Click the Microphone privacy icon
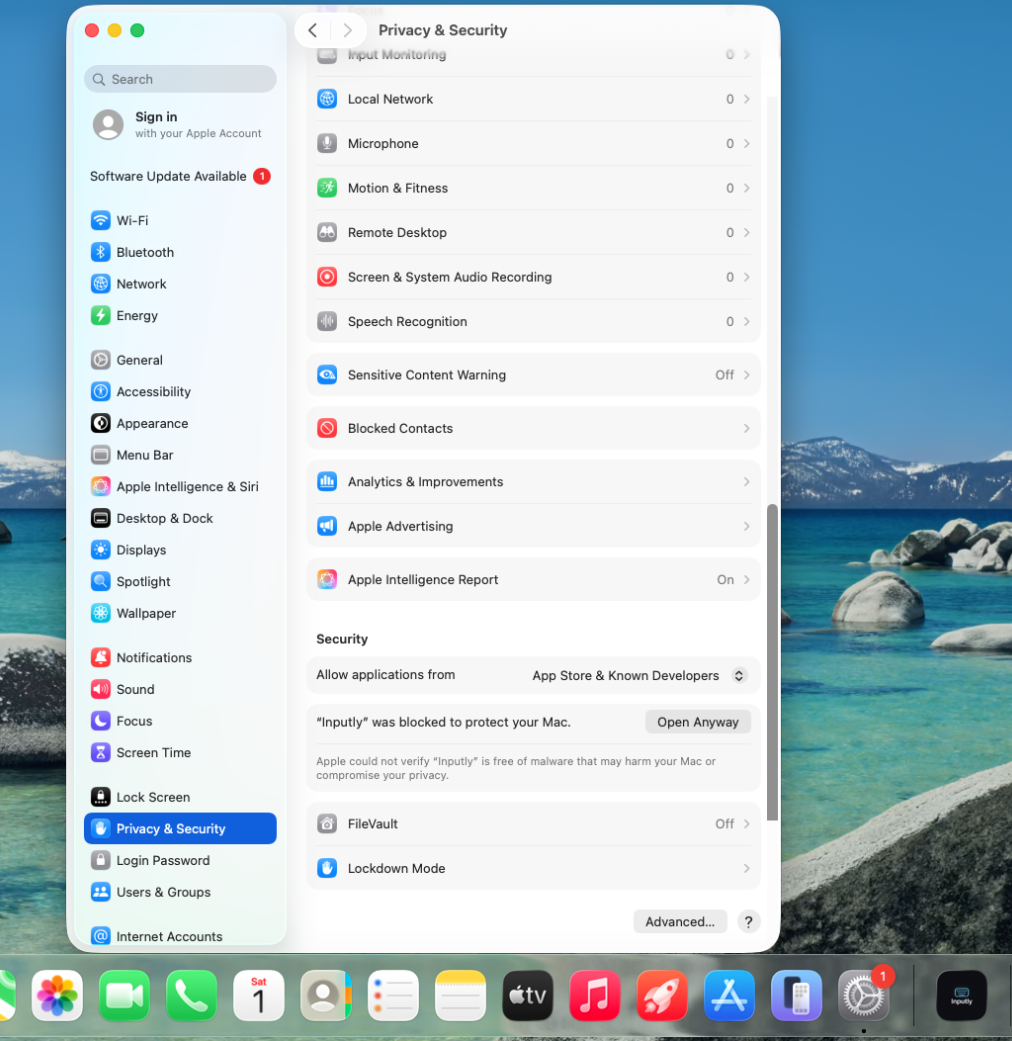The width and height of the screenshot is (1012, 1041). tap(327, 144)
